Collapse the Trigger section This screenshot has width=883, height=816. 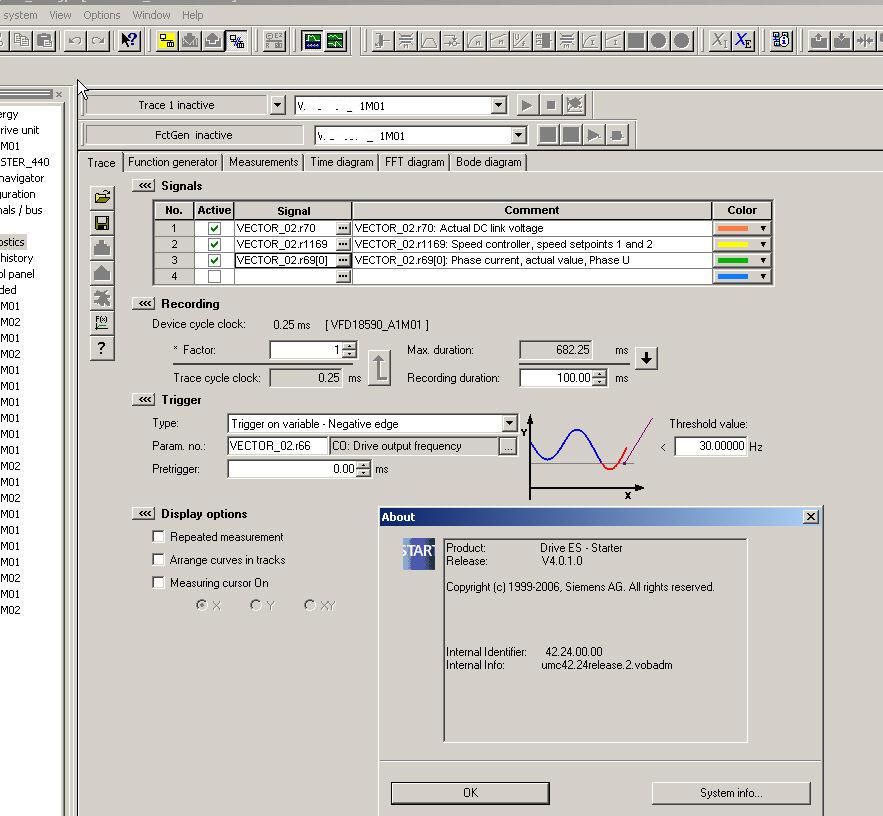[144, 400]
